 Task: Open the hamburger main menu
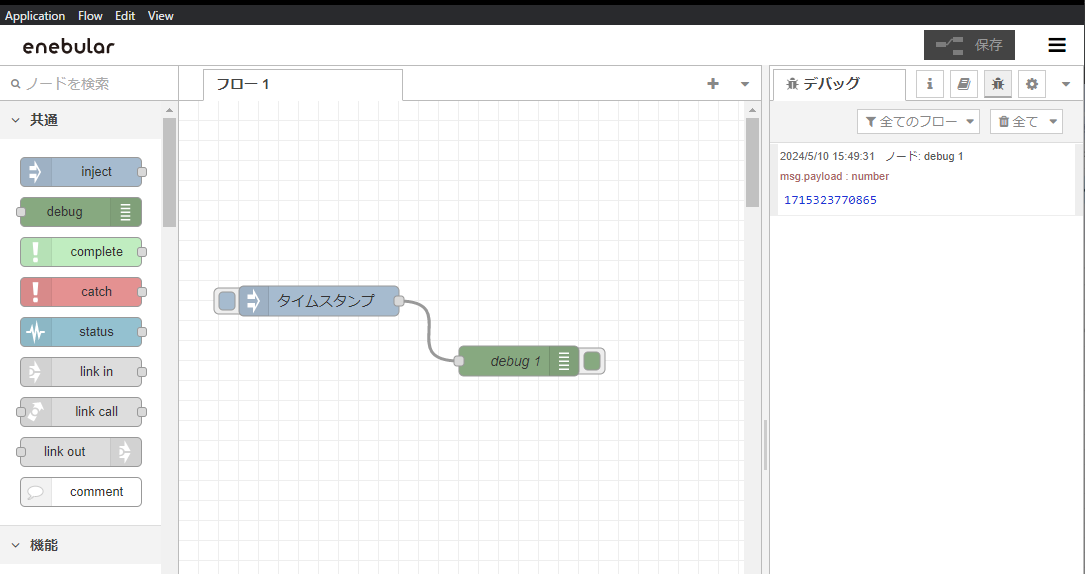tap(1057, 45)
